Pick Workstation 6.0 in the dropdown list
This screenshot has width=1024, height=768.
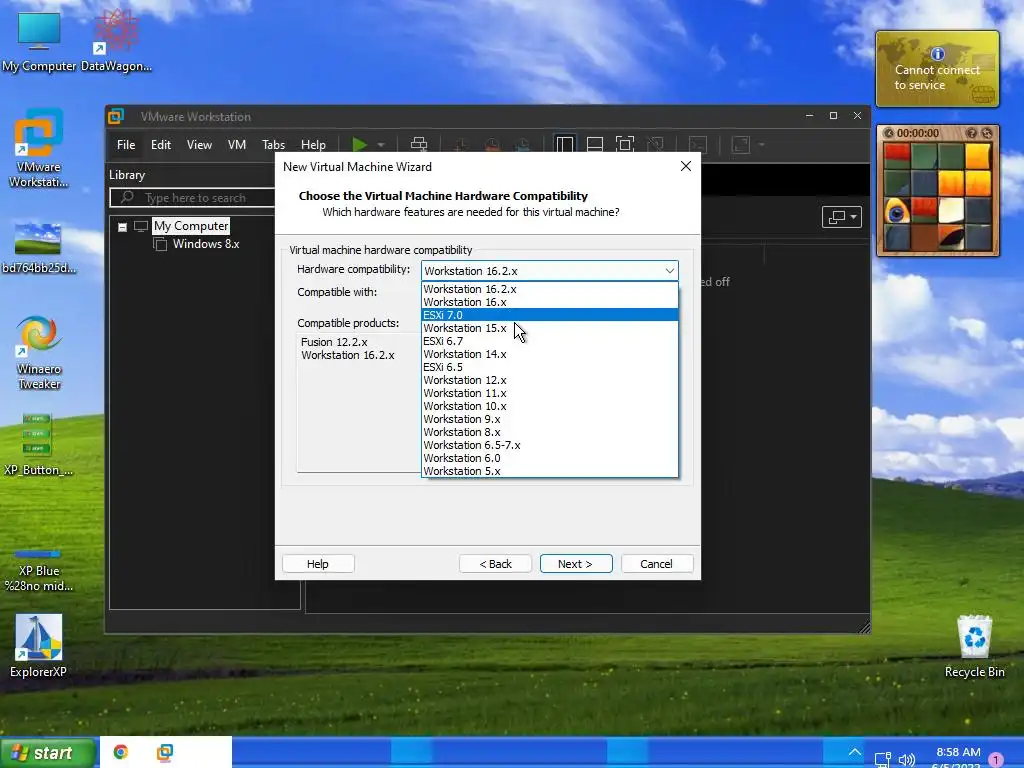(550, 458)
